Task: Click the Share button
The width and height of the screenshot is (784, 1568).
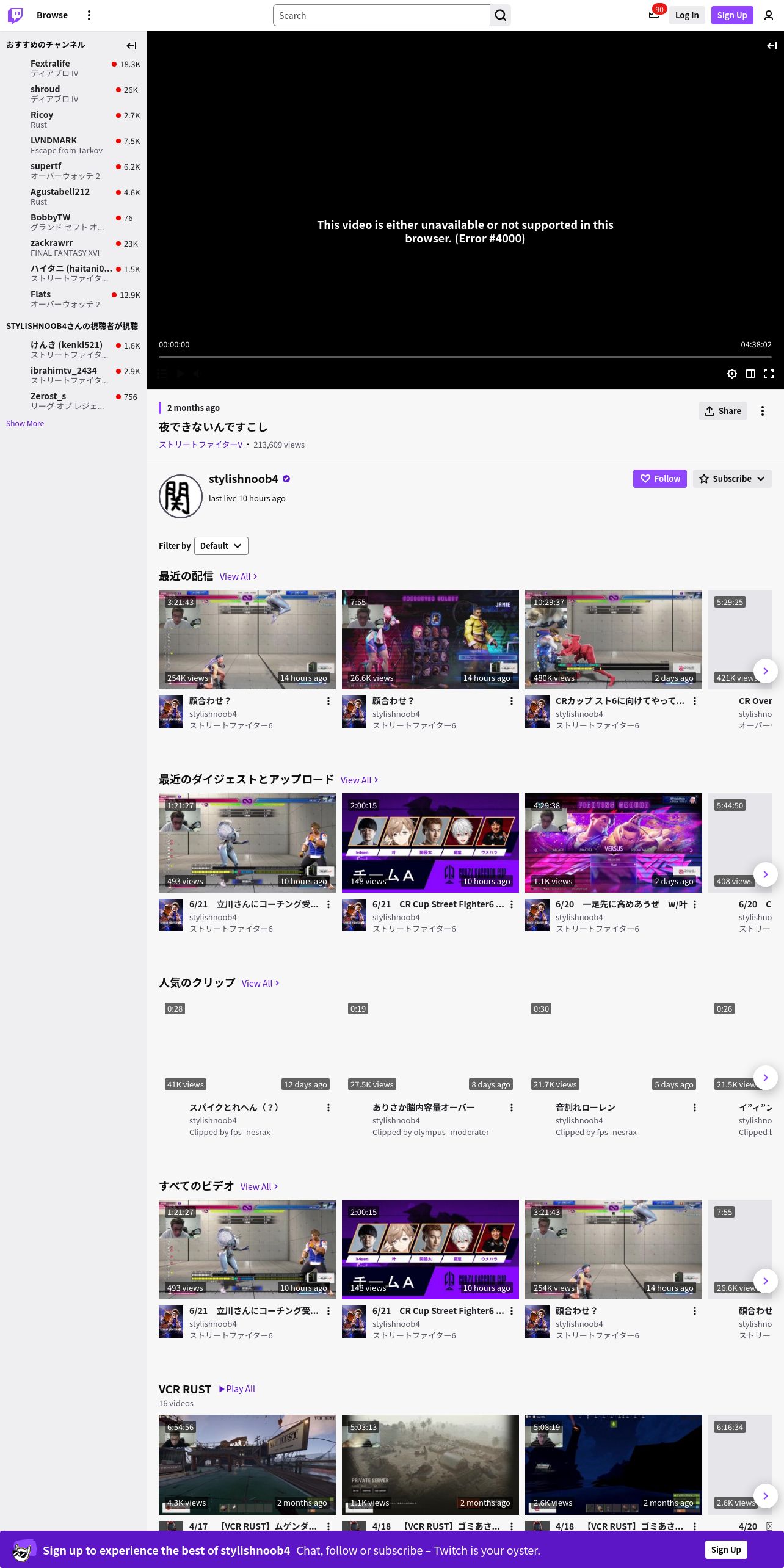Action: coord(723,411)
